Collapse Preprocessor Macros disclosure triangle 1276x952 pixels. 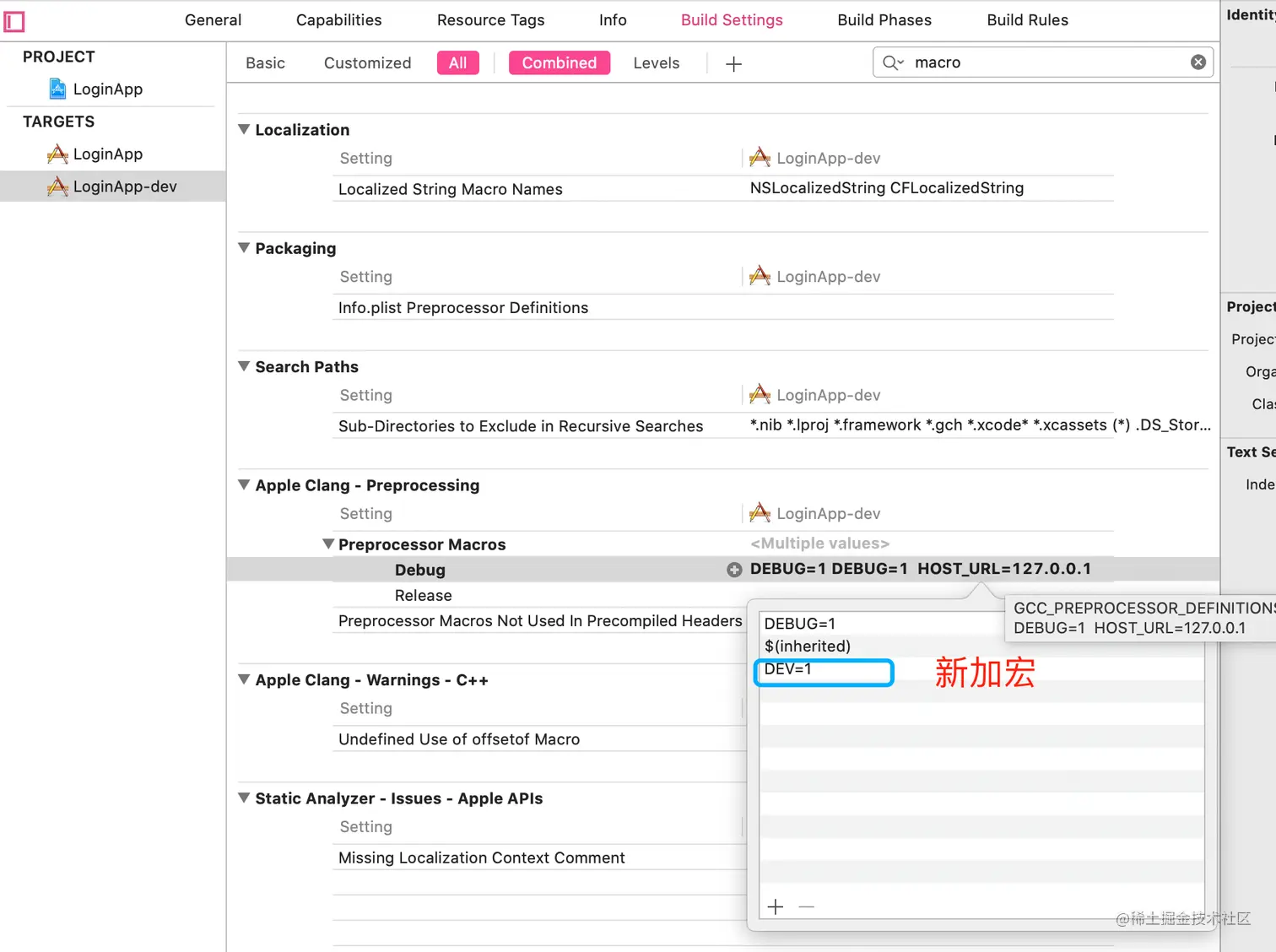(328, 544)
